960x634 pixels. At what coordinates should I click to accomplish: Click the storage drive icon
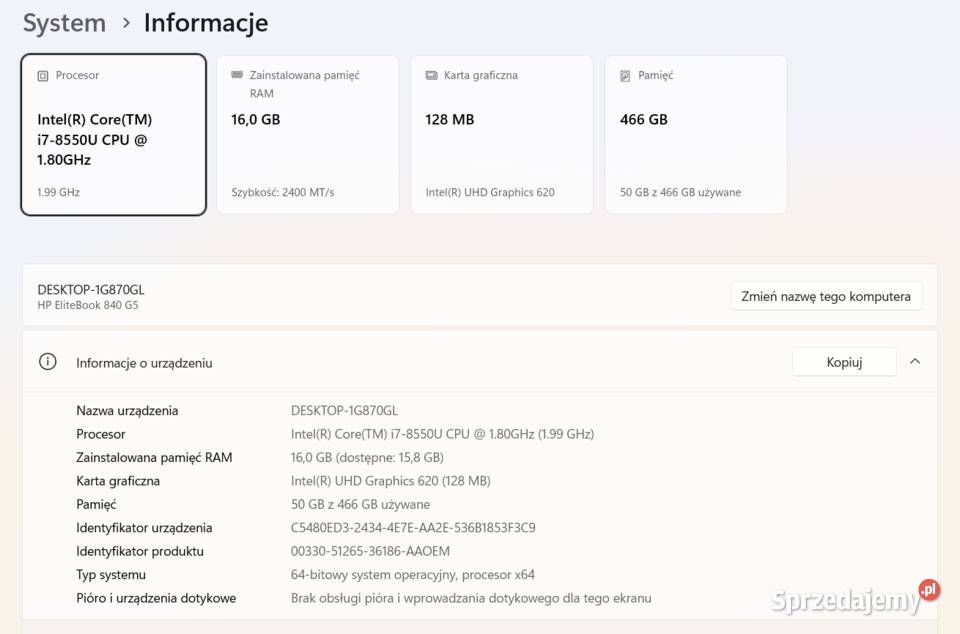(625, 76)
